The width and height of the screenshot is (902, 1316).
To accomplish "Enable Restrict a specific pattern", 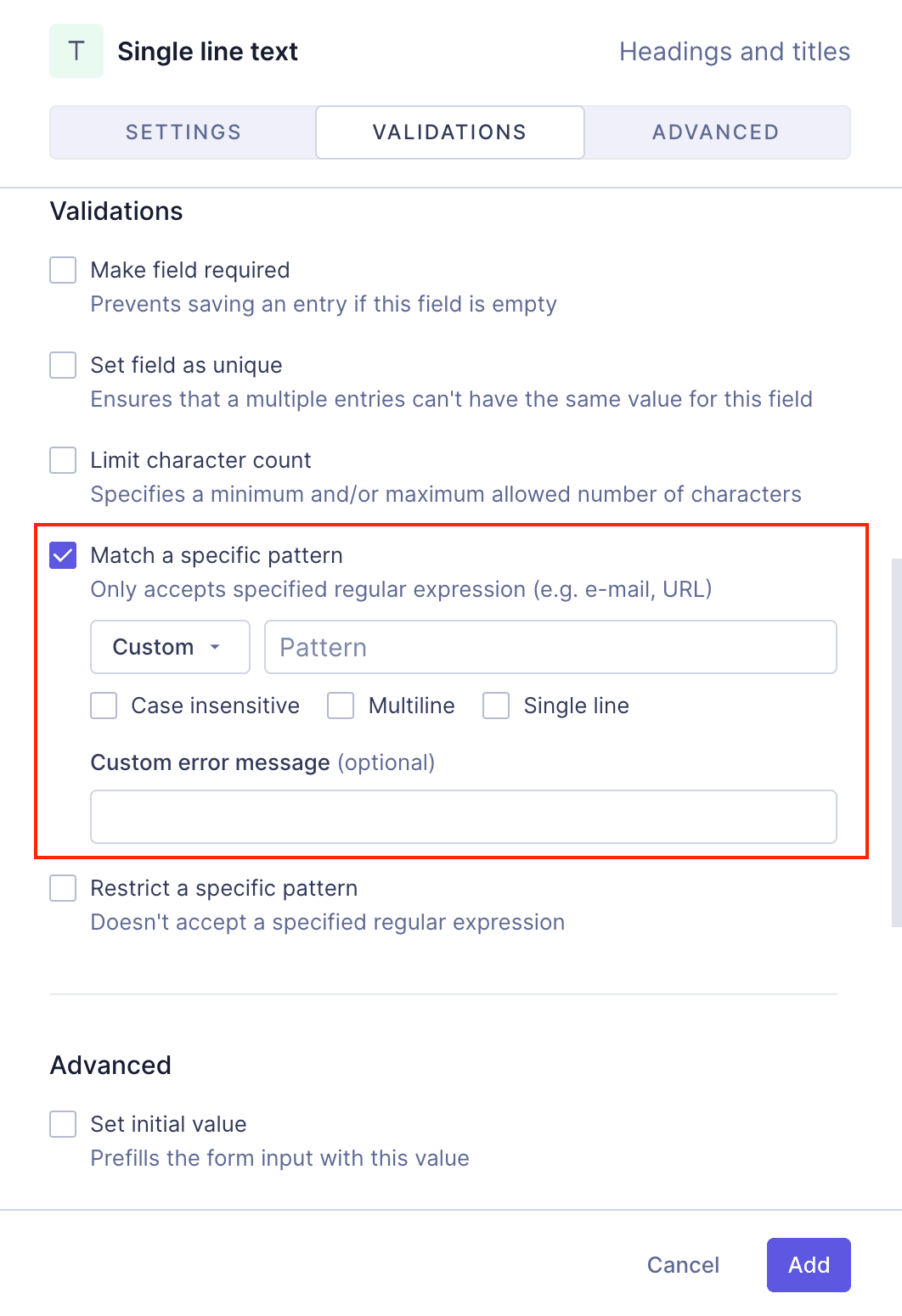I will click(x=63, y=888).
